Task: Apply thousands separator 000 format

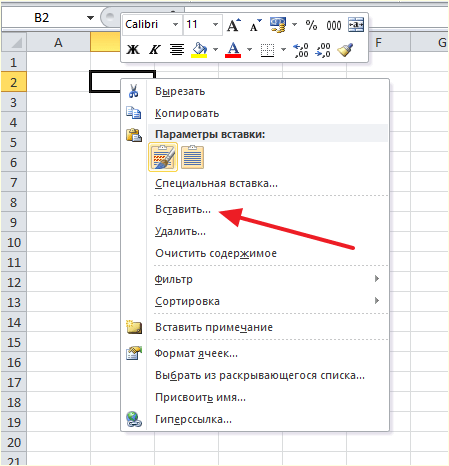Action: point(334,25)
